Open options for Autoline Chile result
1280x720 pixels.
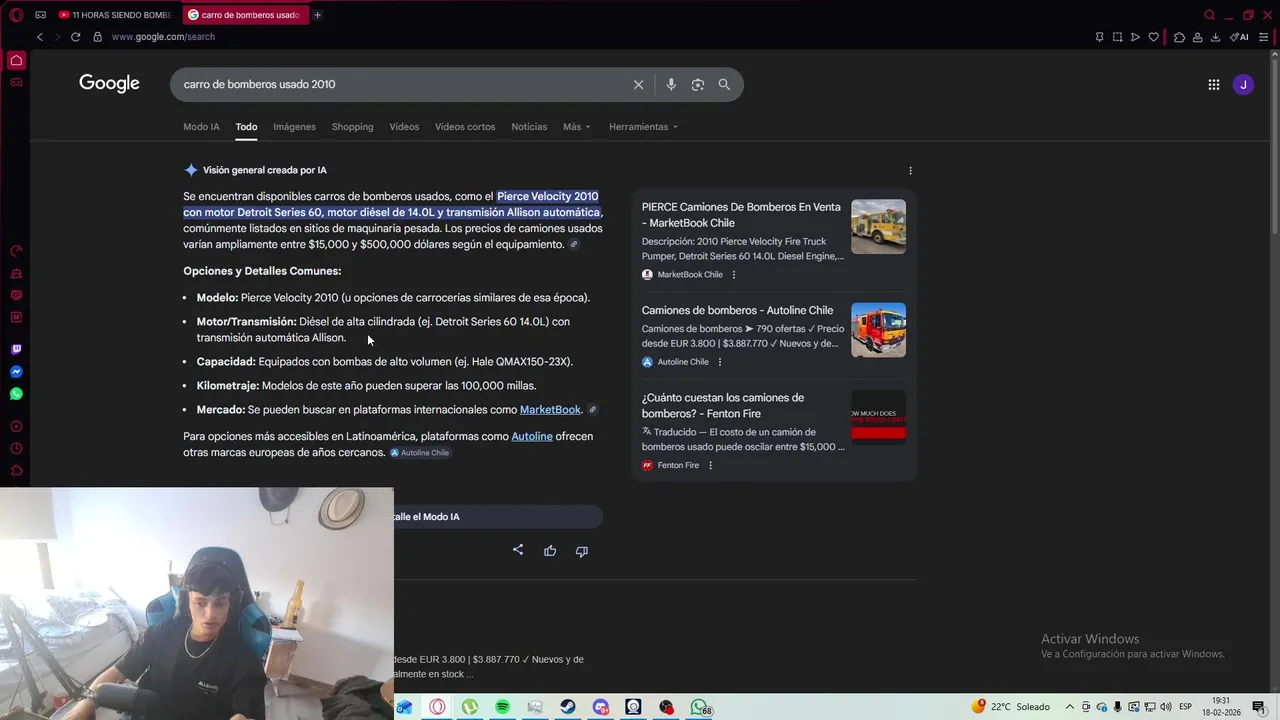[720, 362]
